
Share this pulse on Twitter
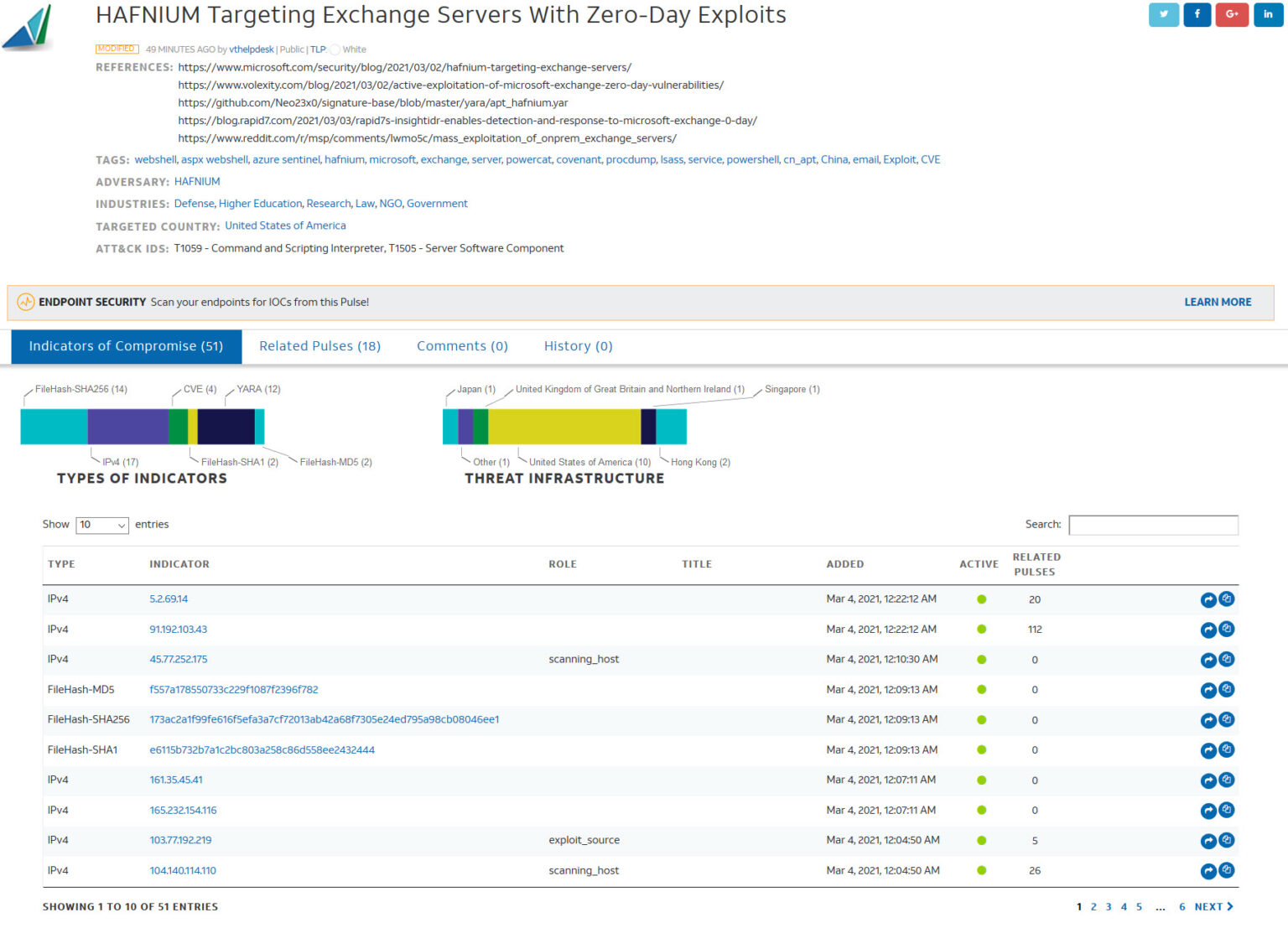click(1164, 14)
